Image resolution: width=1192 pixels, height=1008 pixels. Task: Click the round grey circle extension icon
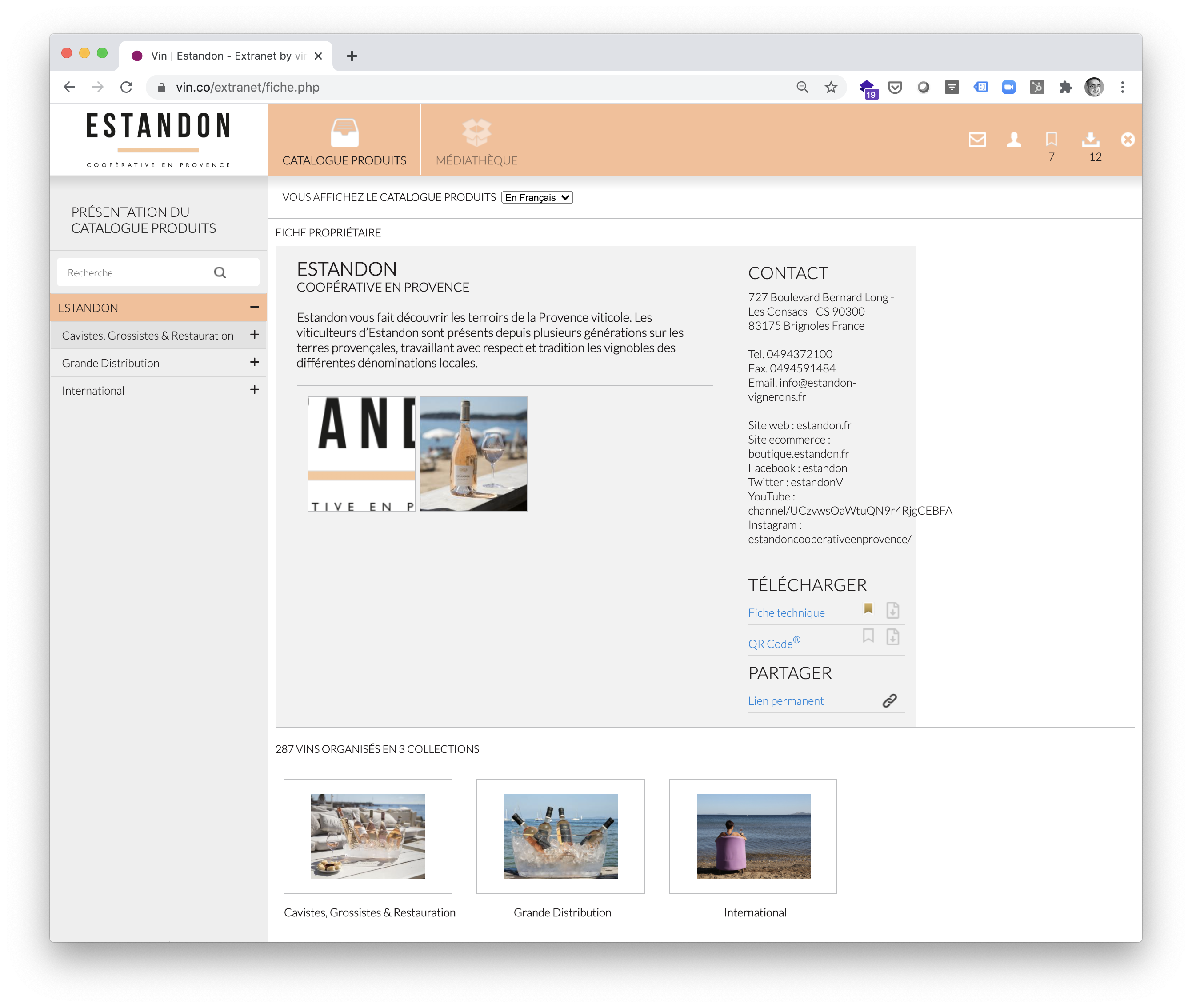click(923, 87)
